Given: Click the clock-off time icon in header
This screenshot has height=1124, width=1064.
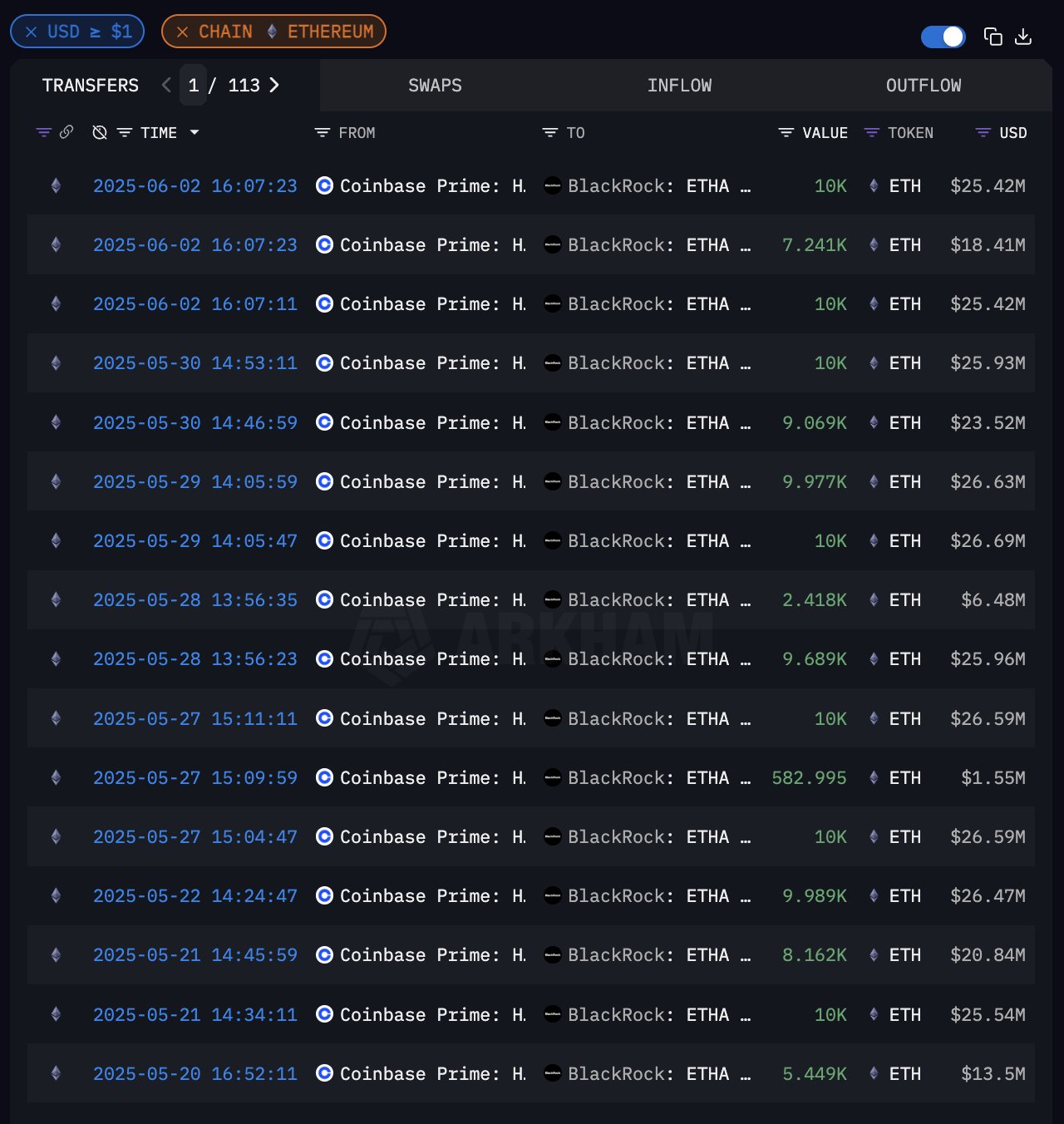Looking at the screenshot, I should pos(100,132).
